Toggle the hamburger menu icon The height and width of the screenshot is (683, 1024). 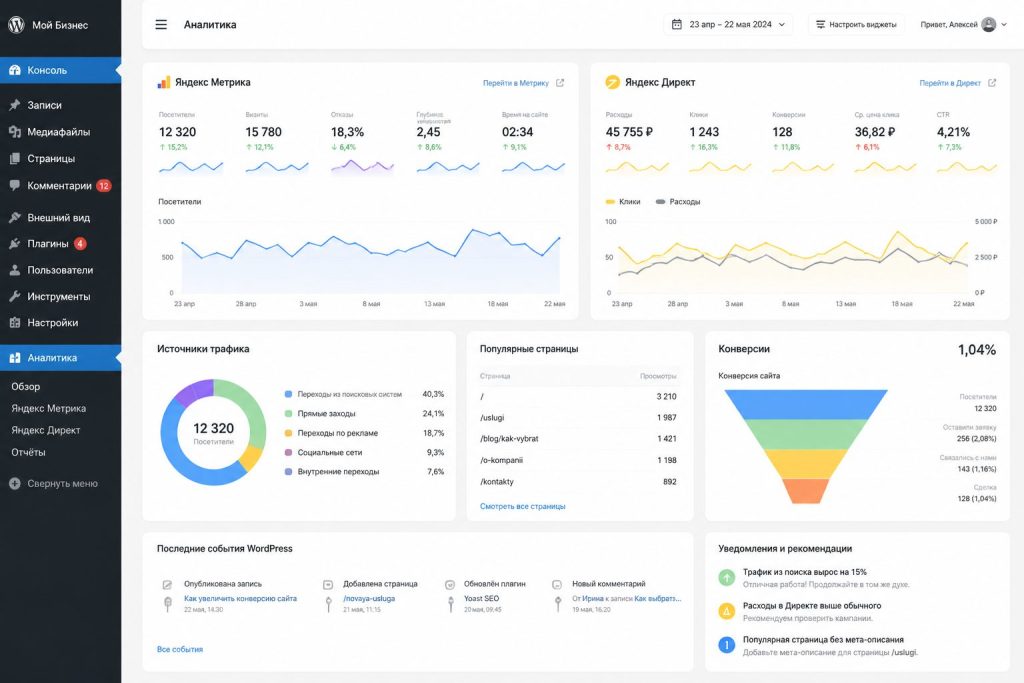pyautogui.click(x=161, y=25)
